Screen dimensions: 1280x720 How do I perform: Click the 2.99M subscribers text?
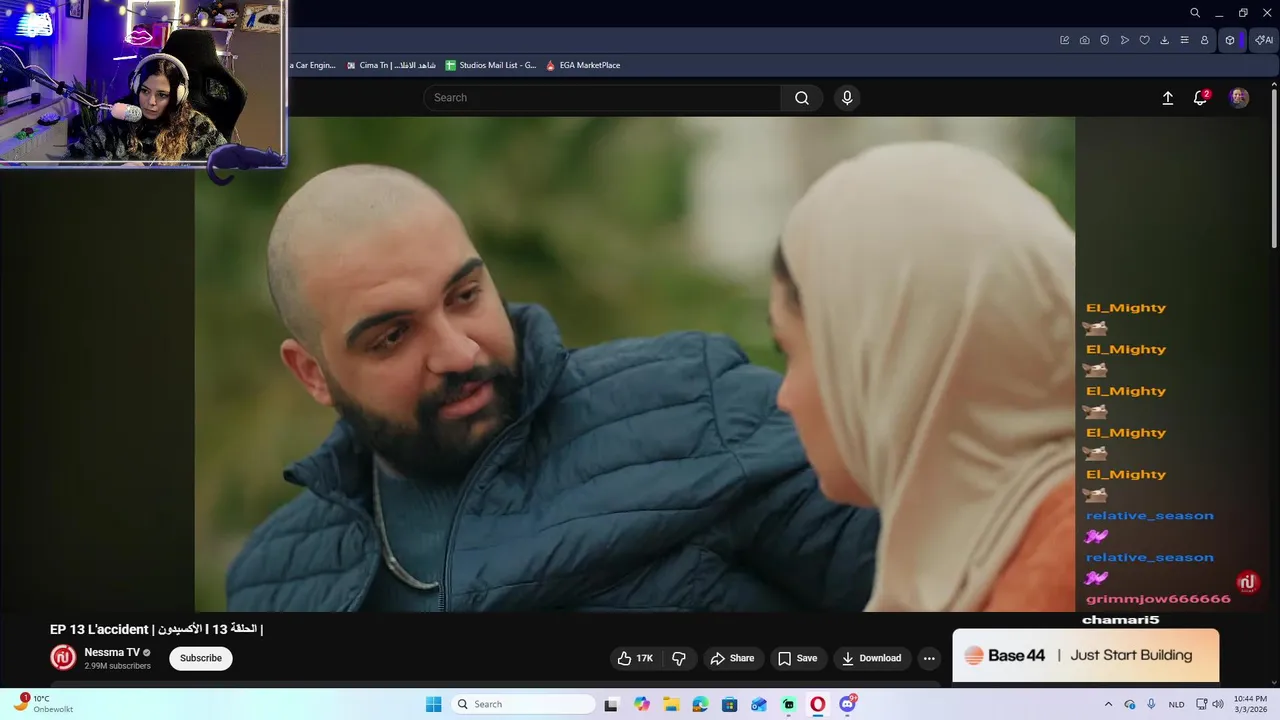(x=117, y=666)
